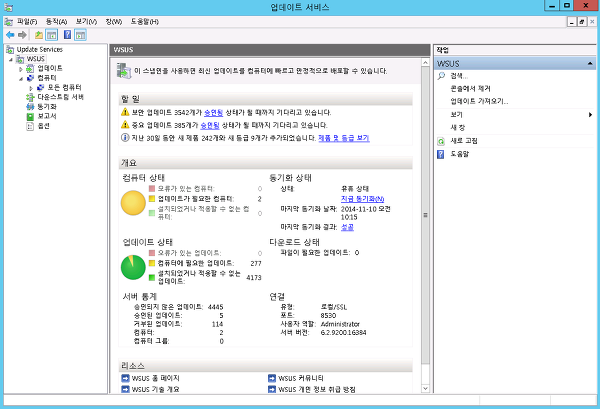The width and height of the screenshot is (600, 409).
Task: Open the WSUS 커뮤니티 link
Action: [301, 378]
